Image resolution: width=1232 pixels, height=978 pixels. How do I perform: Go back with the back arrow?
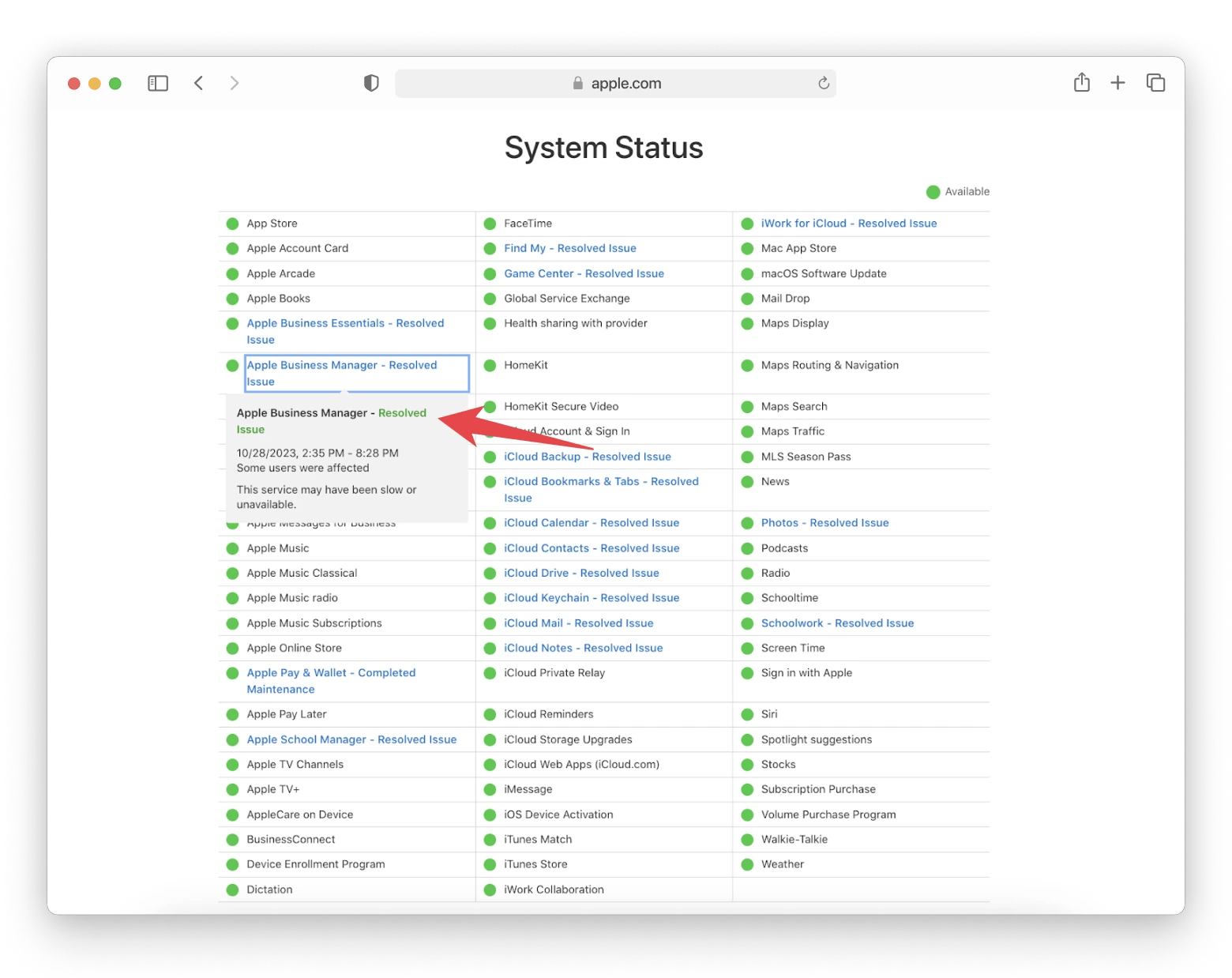pos(199,83)
